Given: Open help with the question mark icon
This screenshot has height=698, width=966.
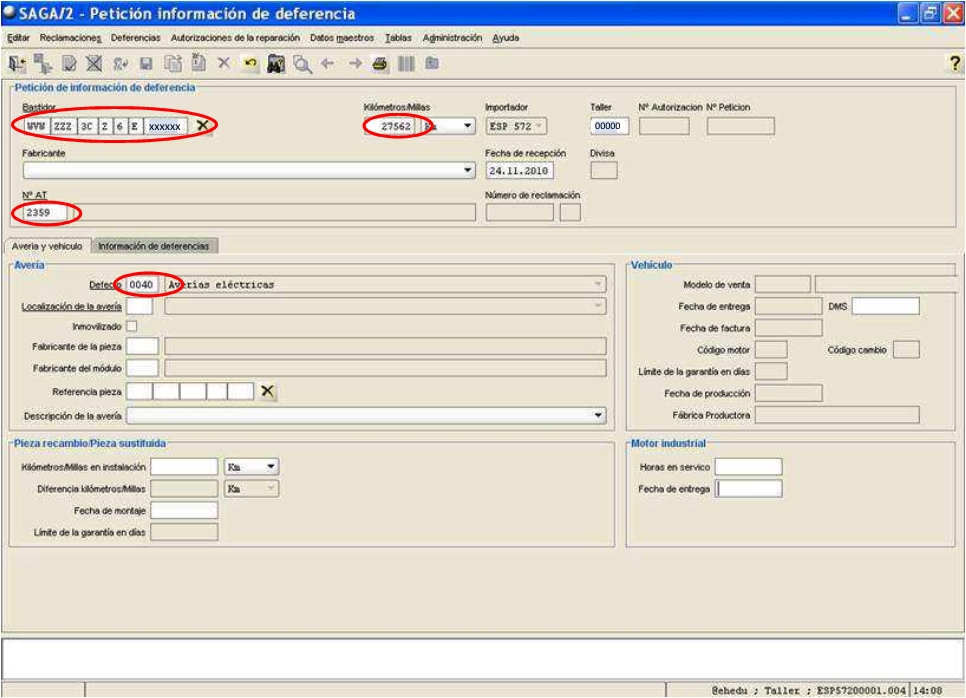Looking at the screenshot, I should (954, 63).
